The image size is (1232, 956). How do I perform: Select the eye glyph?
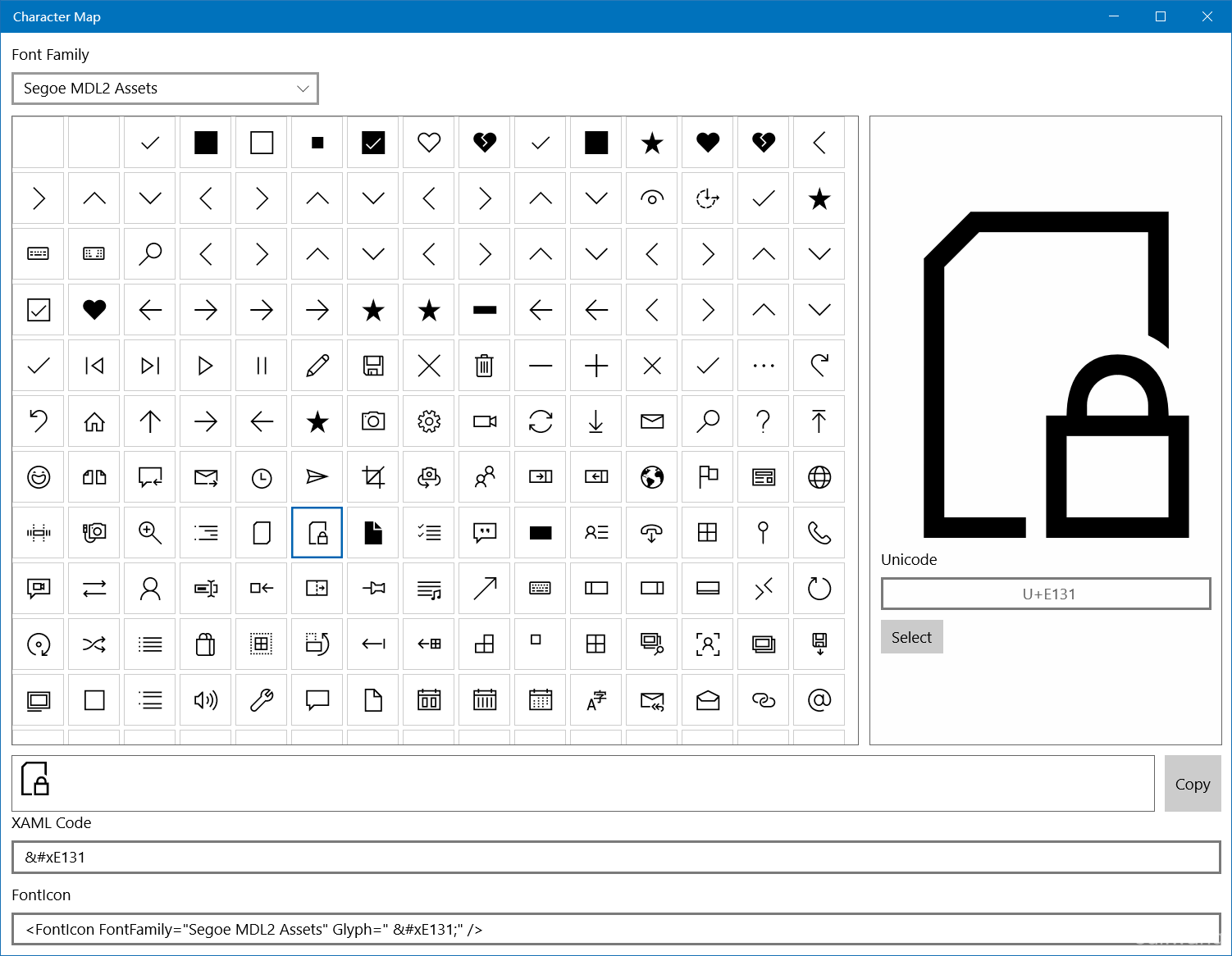[x=652, y=198]
